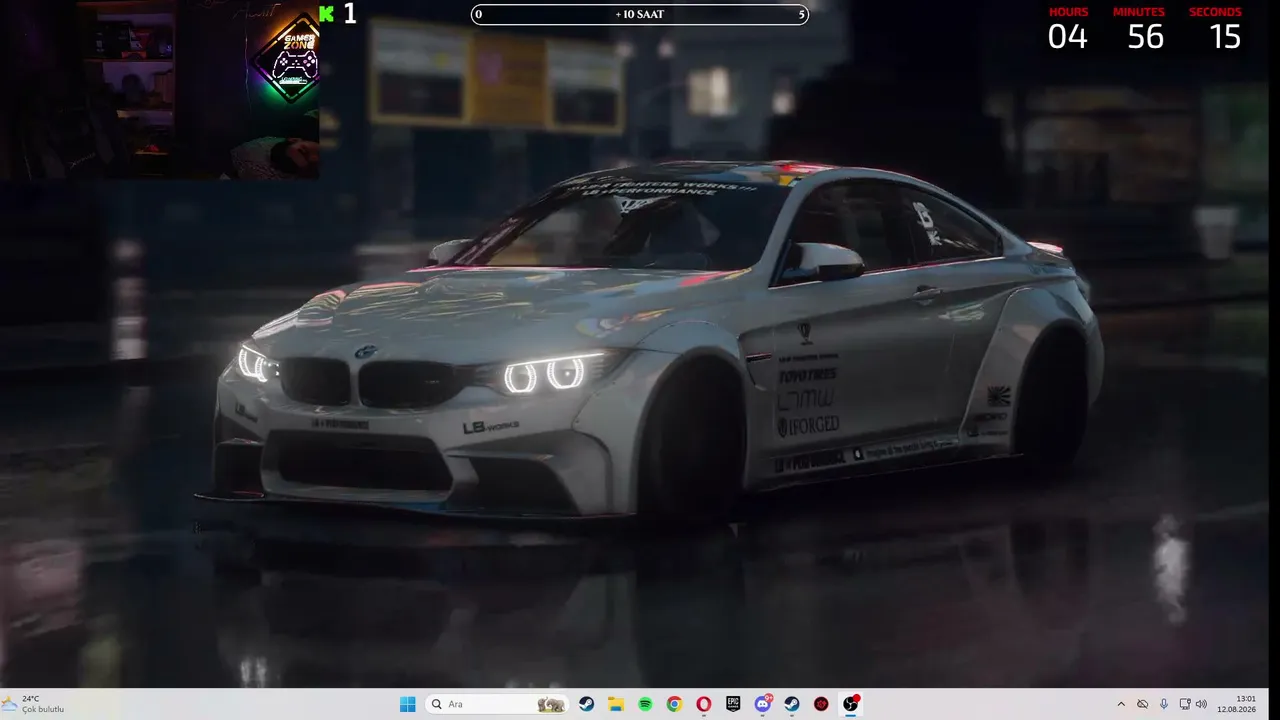The width and height of the screenshot is (1280, 720).
Task: Open the clock and date 12.08.2026
Action: (1238, 704)
